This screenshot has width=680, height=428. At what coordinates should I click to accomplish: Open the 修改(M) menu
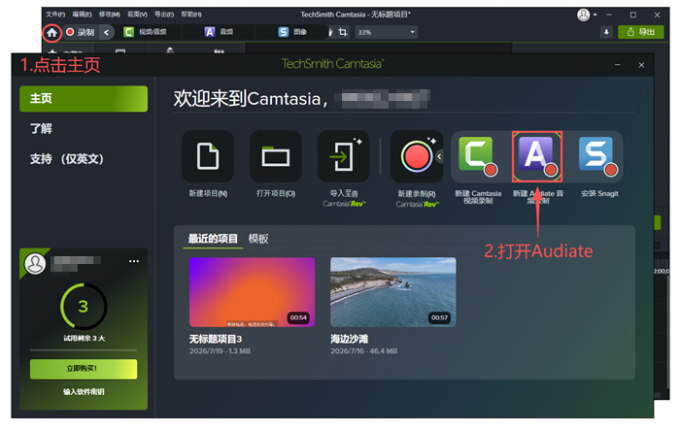pyautogui.click(x=109, y=14)
